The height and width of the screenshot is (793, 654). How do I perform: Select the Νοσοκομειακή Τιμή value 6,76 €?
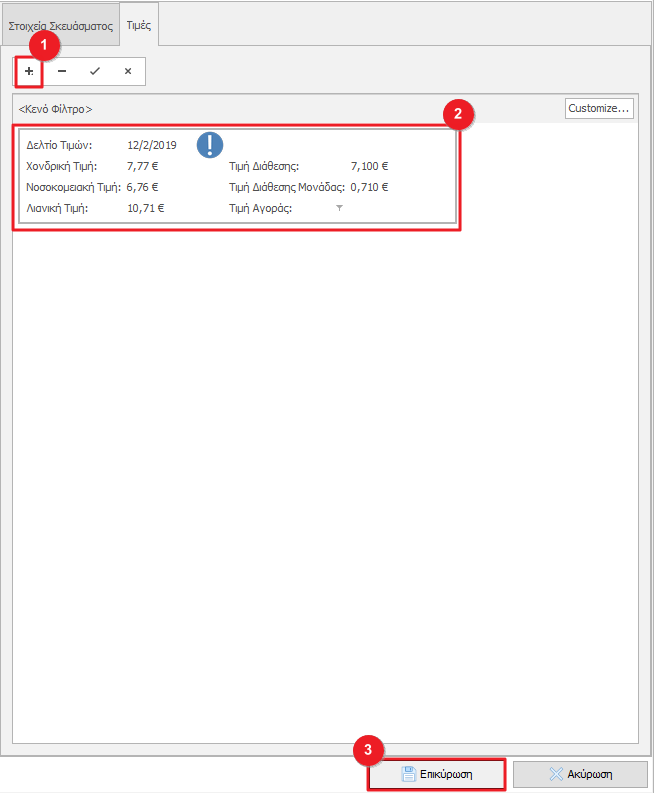click(x=143, y=187)
